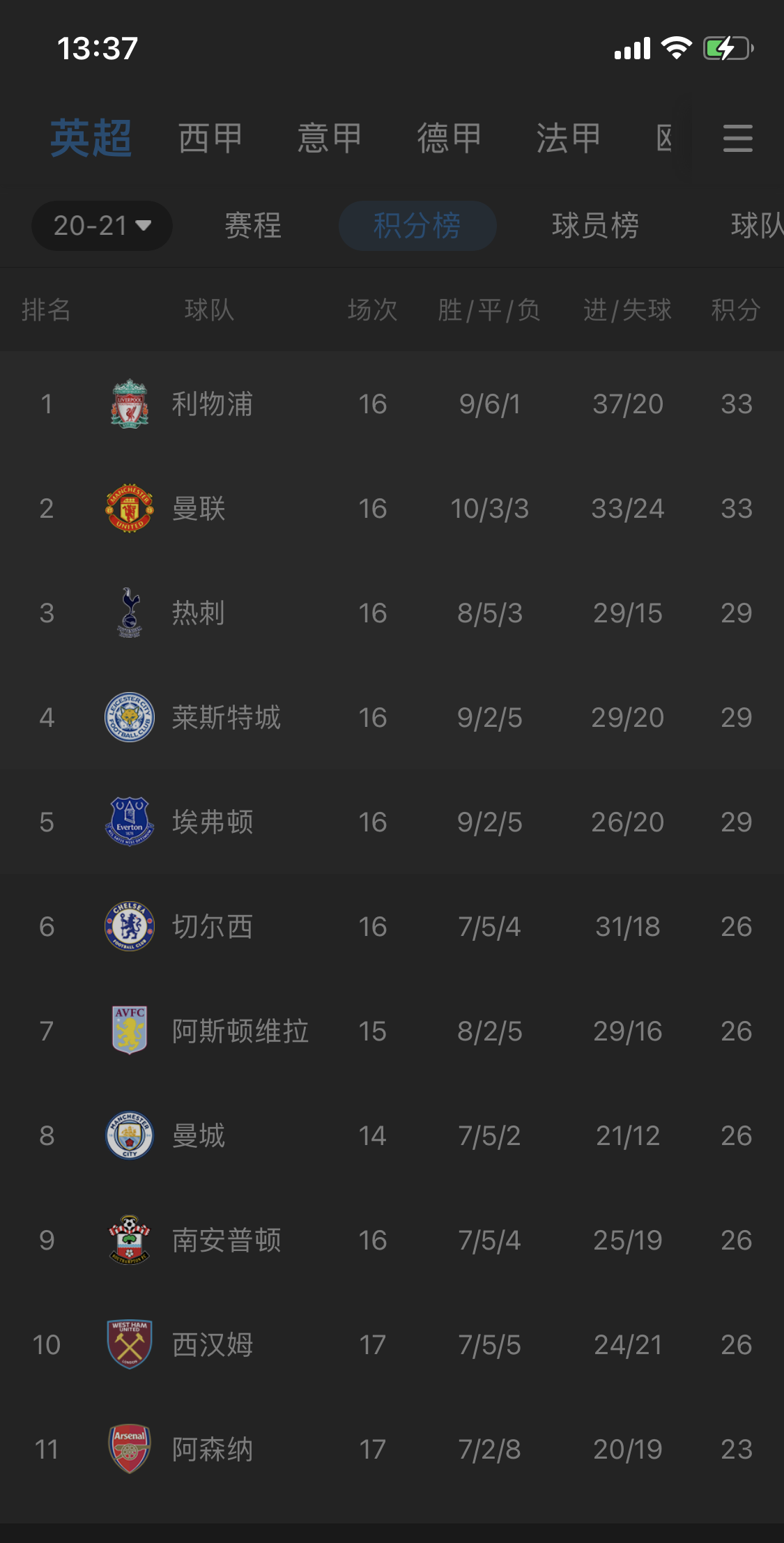Screen dimensions: 784x1543
Task: Open the 球员榜 player rankings tab
Action: pos(595,226)
